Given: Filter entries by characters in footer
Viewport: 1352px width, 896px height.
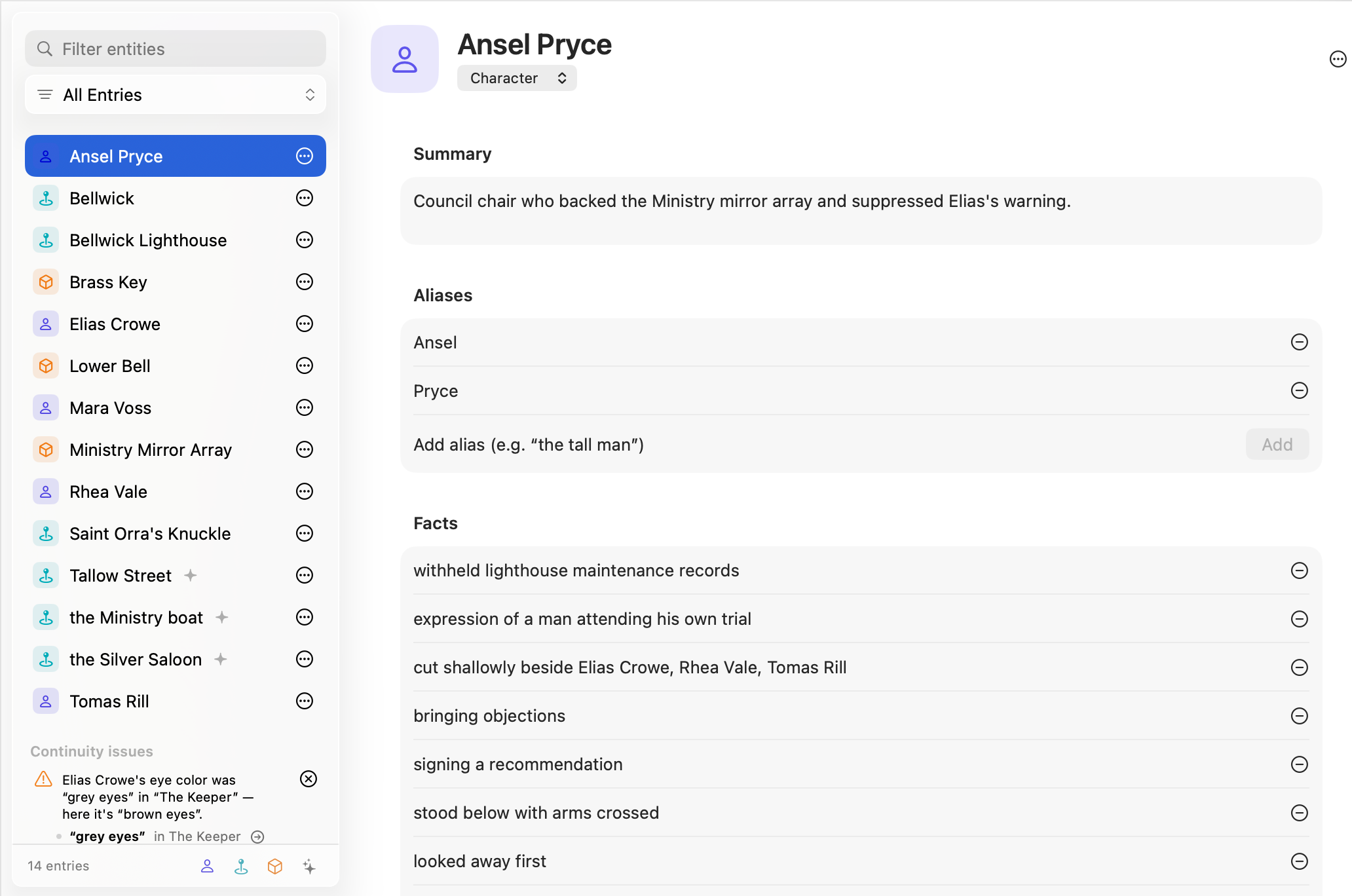Looking at the screenshot, I should [x=207, y=866].
